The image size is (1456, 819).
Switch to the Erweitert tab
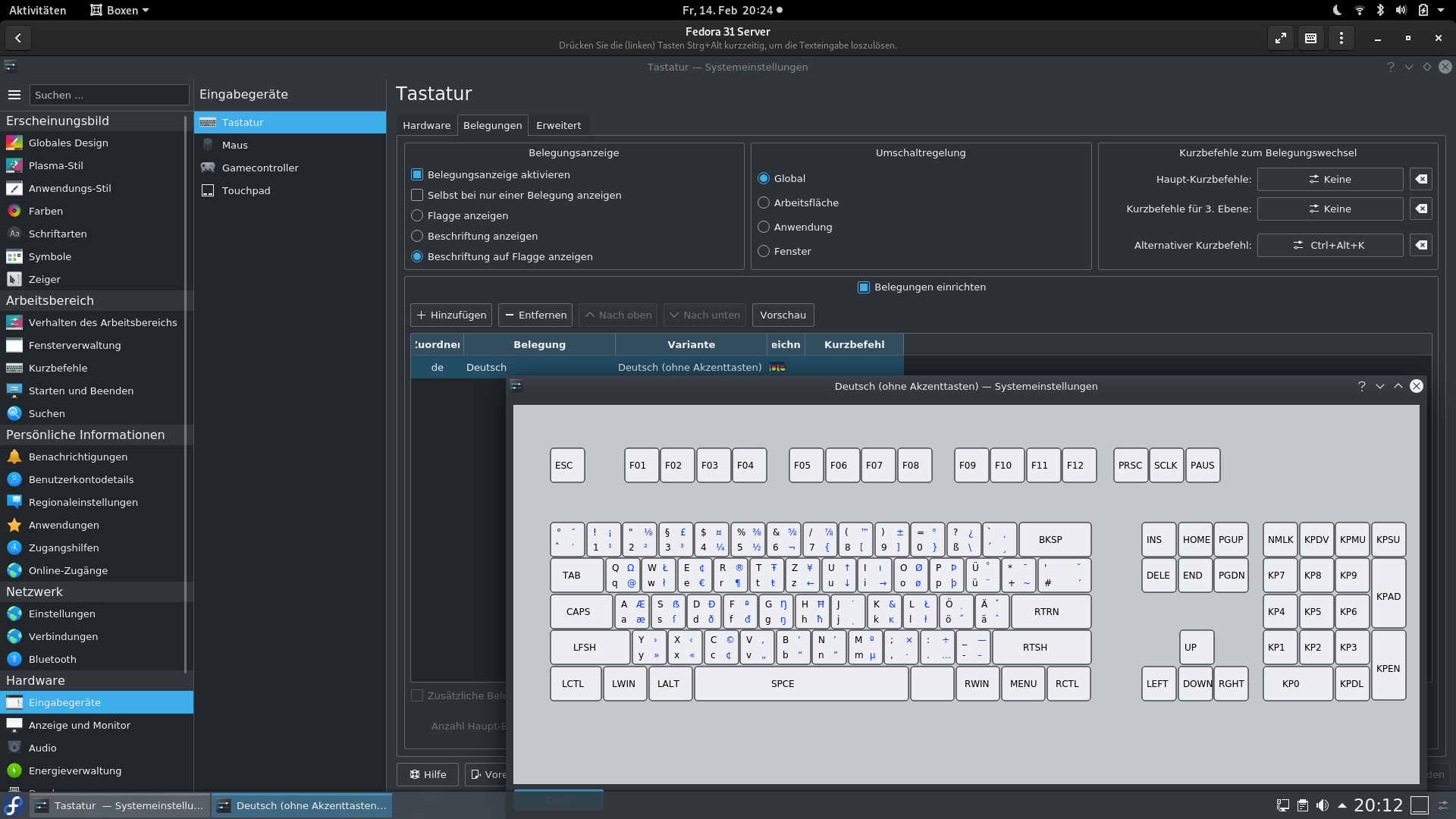click(558, 125)
